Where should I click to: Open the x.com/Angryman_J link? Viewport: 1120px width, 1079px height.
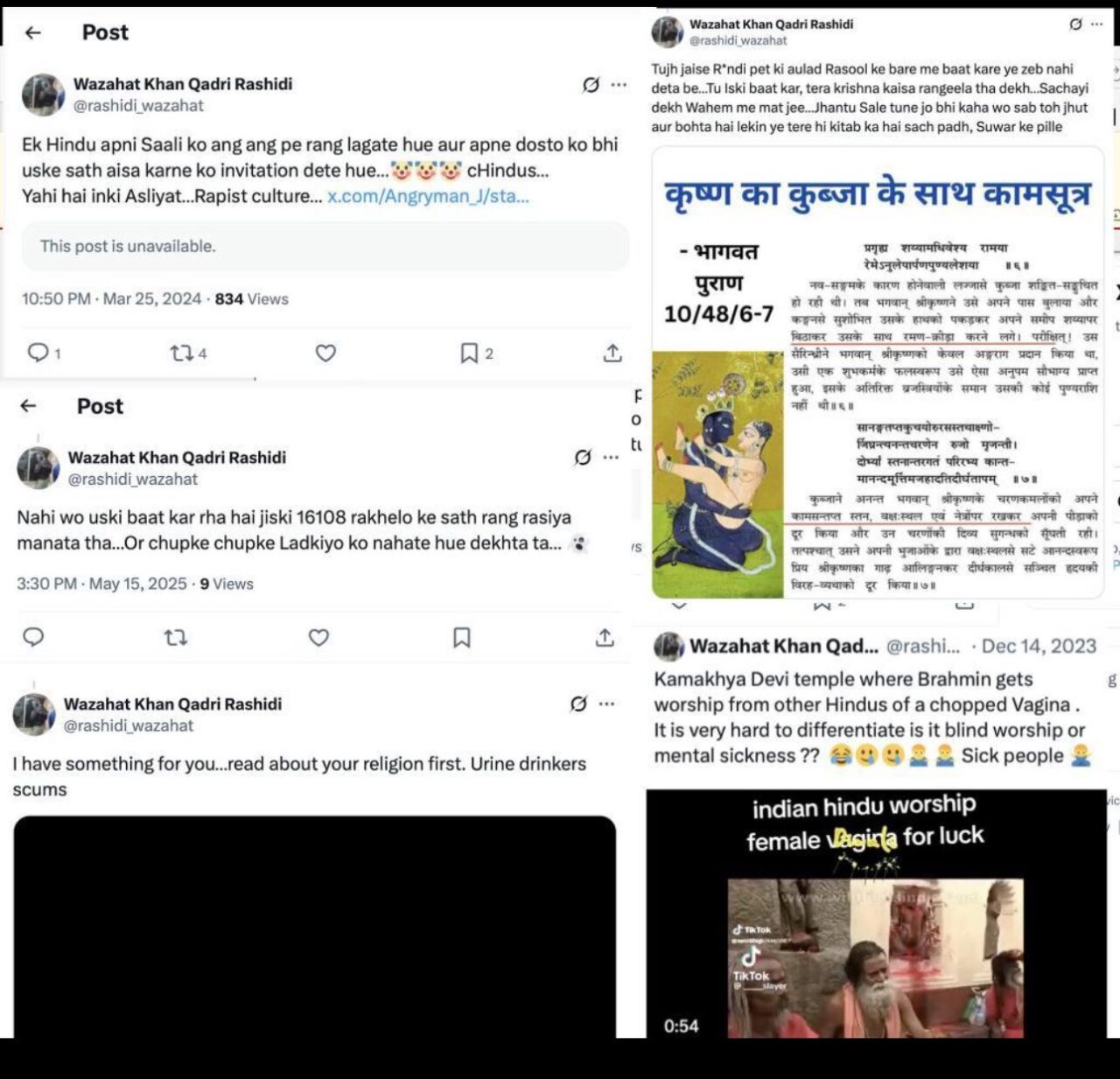[428, 196]
